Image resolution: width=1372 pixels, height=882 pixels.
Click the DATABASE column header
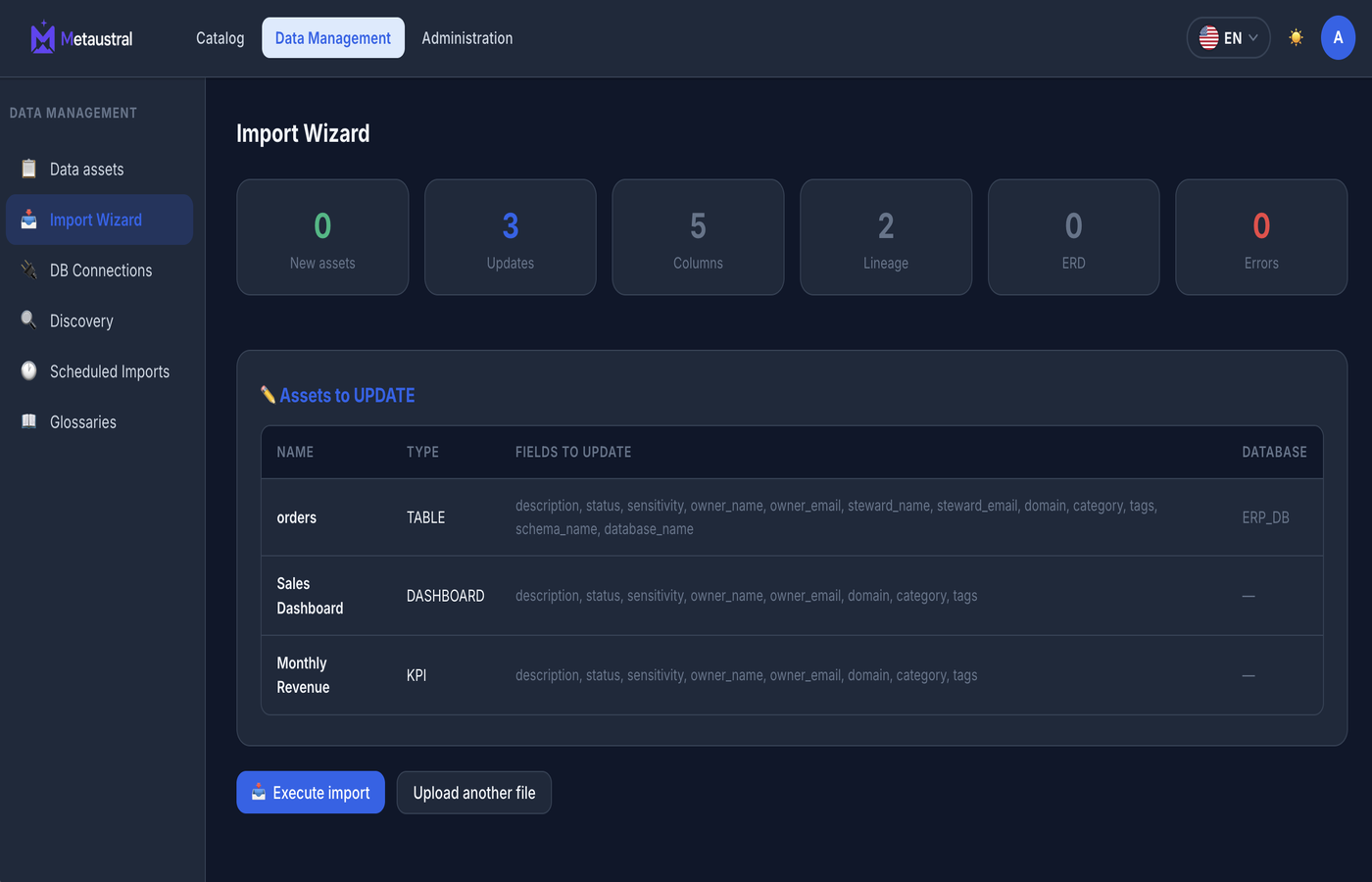pyautogui.click(x=1274, y=452)
